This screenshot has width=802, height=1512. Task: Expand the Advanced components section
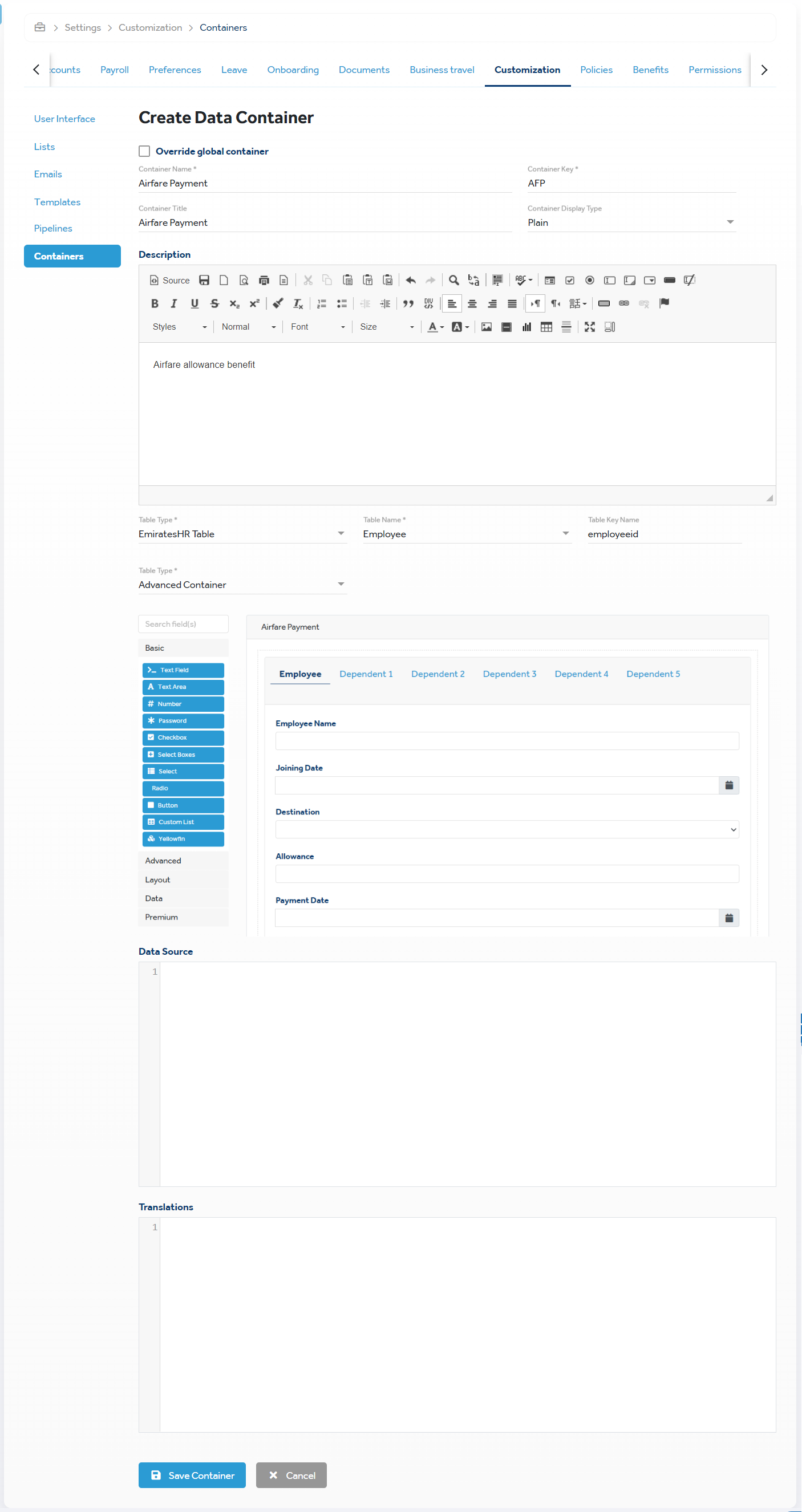(183, 861)
